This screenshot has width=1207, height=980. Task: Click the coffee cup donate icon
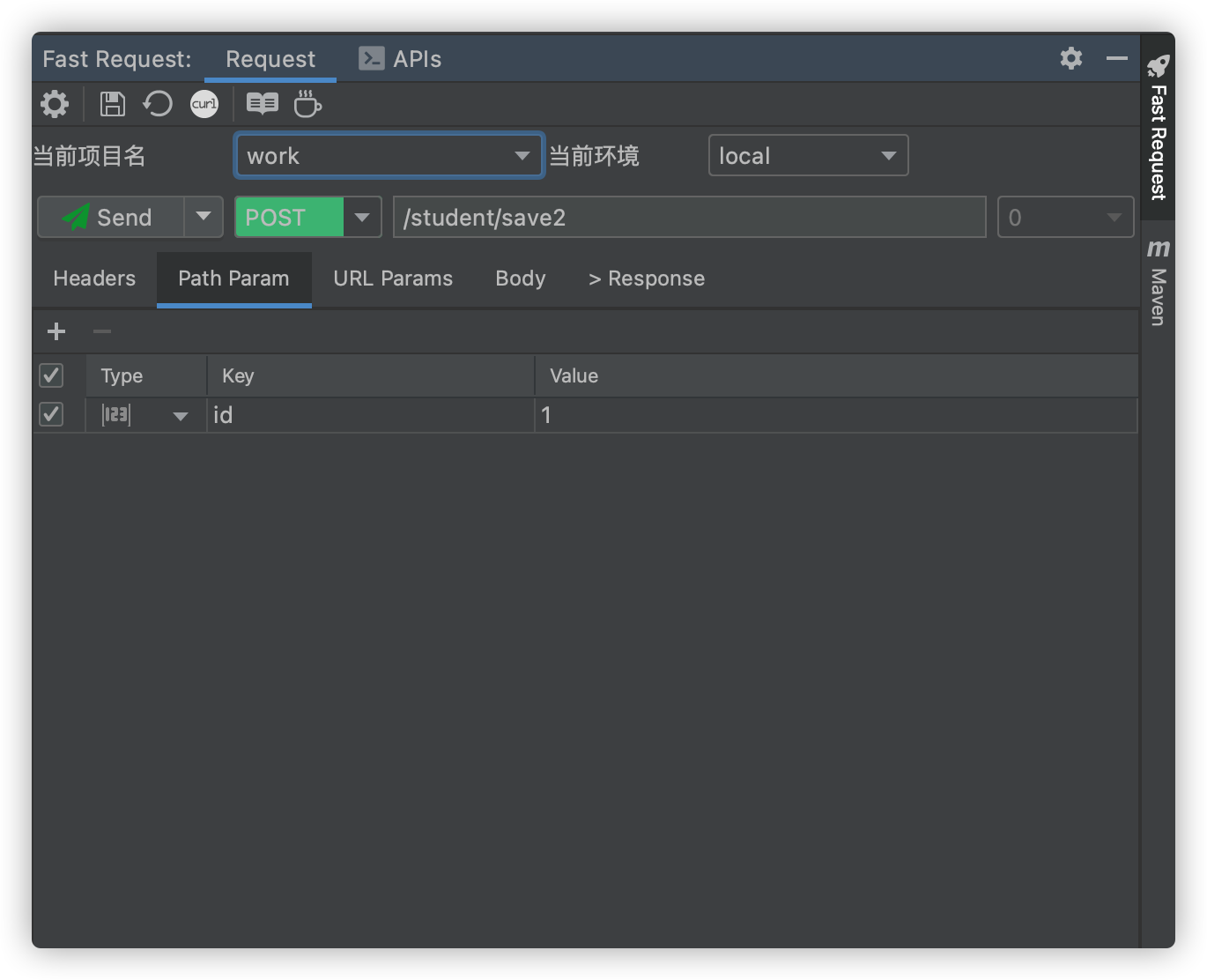tap(307, 104)
